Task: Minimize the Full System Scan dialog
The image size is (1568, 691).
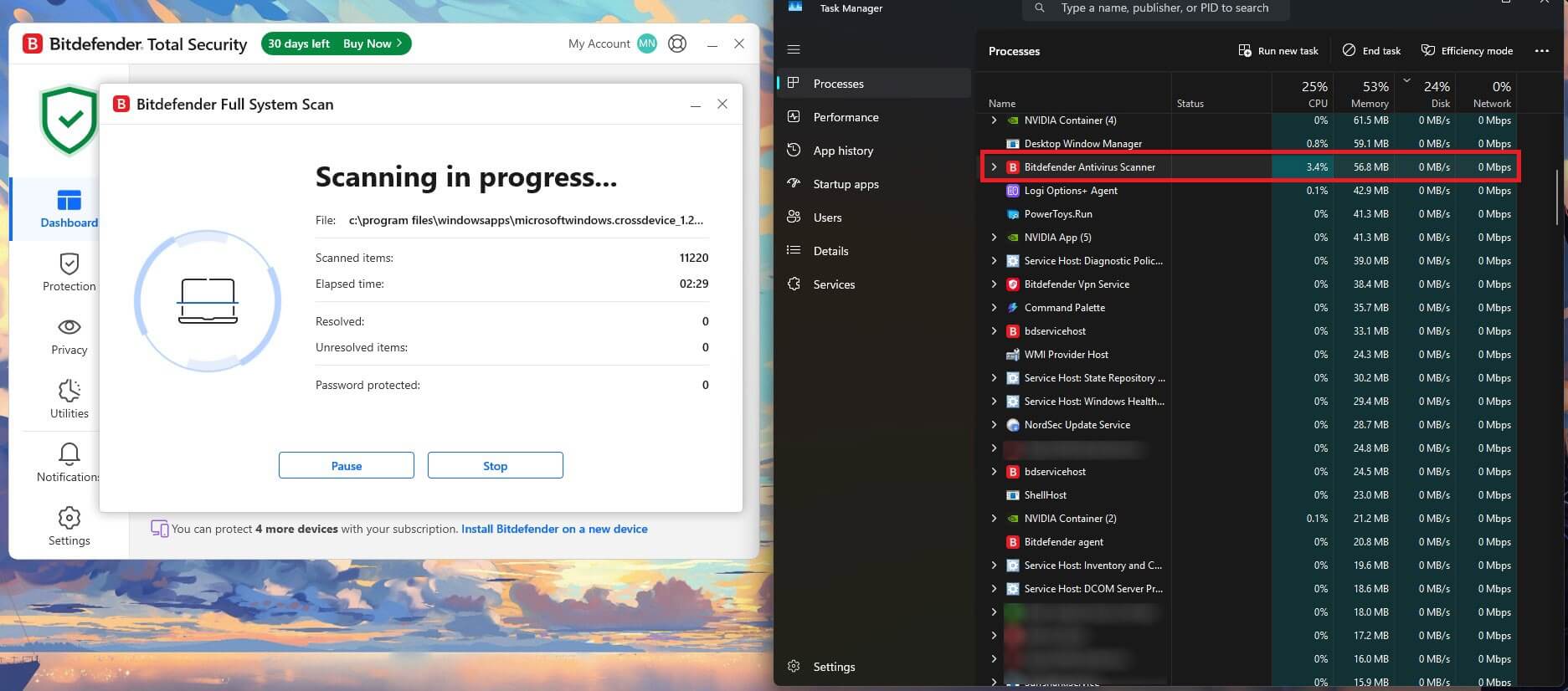Action: [x=695, y=105]
